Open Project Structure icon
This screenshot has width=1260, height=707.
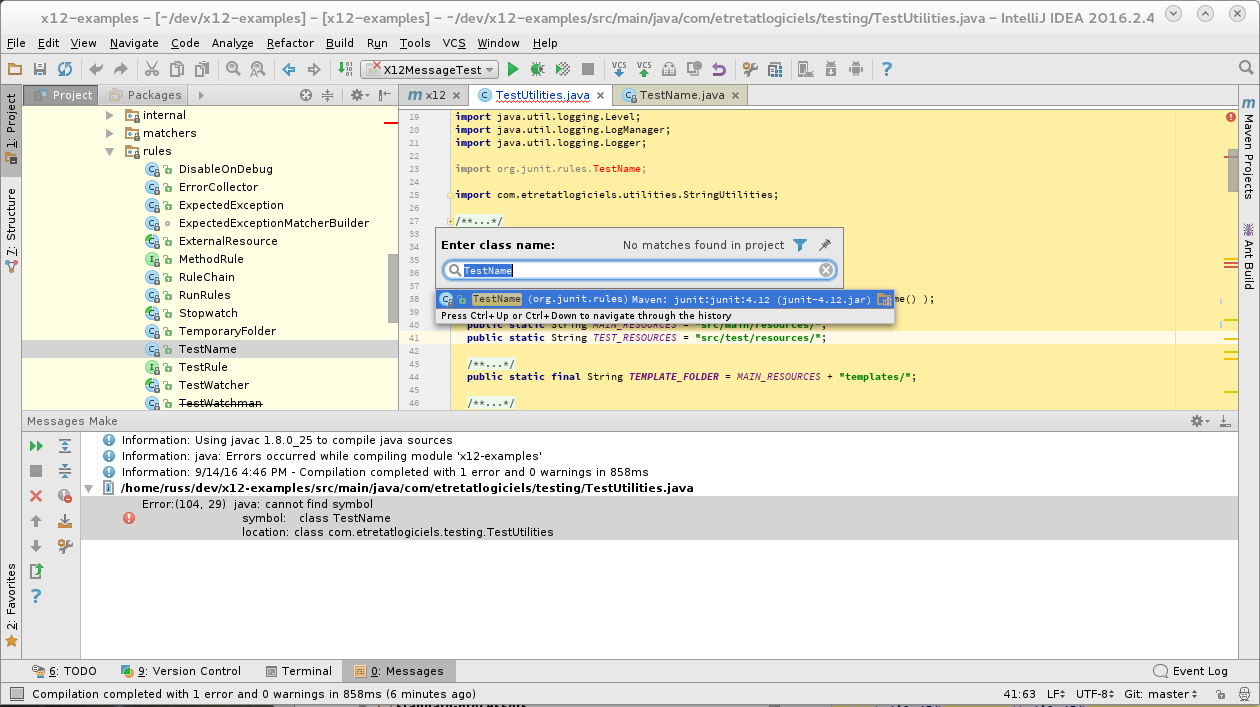click(x=775, y=69)
